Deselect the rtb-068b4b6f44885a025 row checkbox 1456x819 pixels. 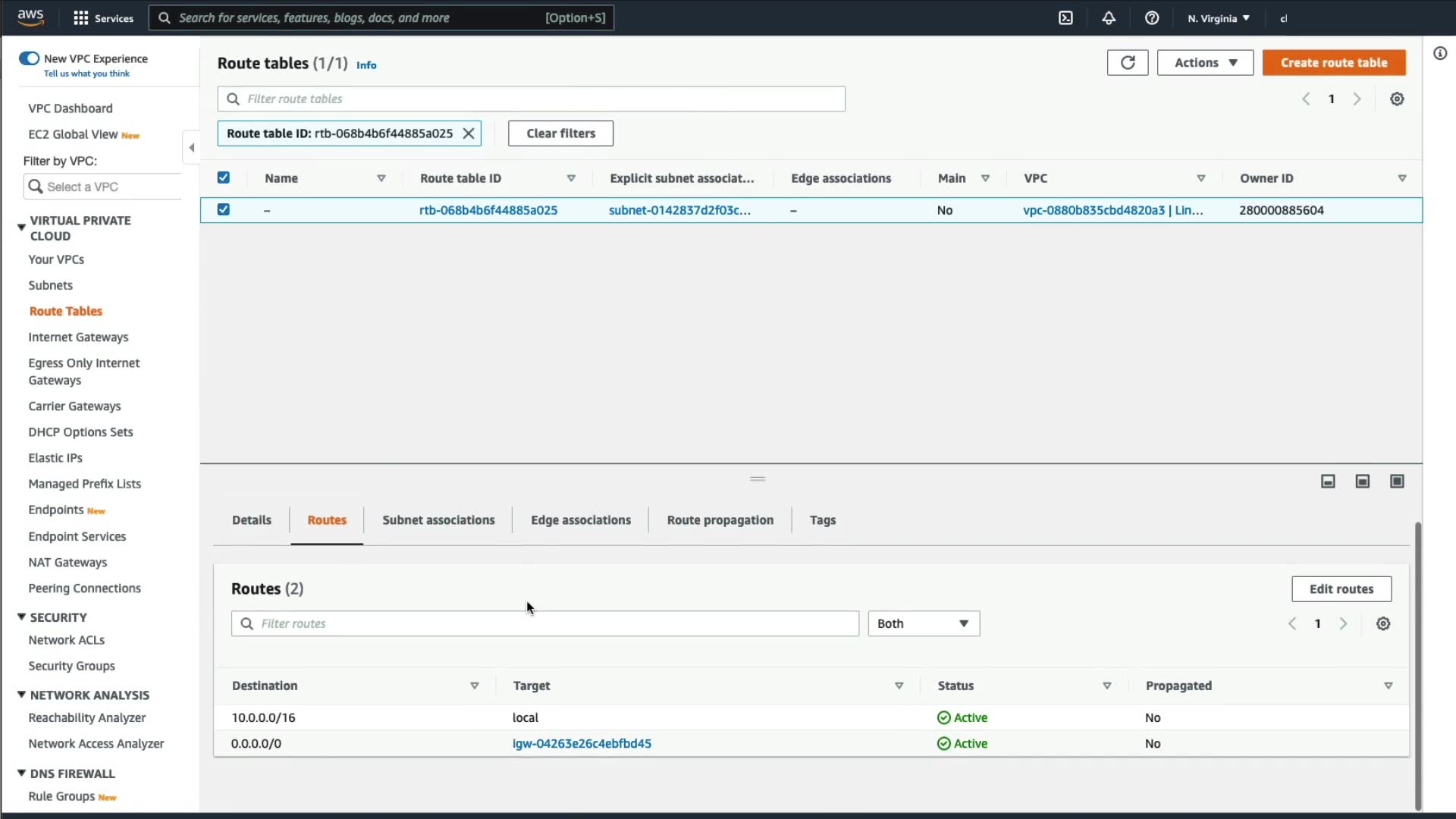coord(224,210)
